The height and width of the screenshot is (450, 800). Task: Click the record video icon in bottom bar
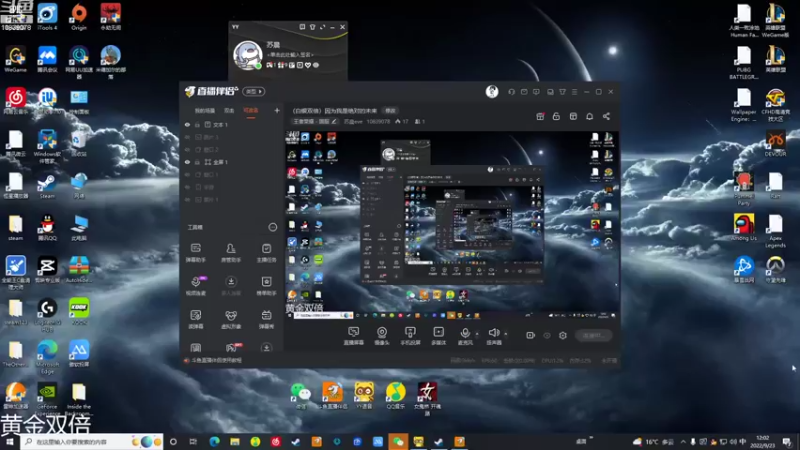[531, 336]
